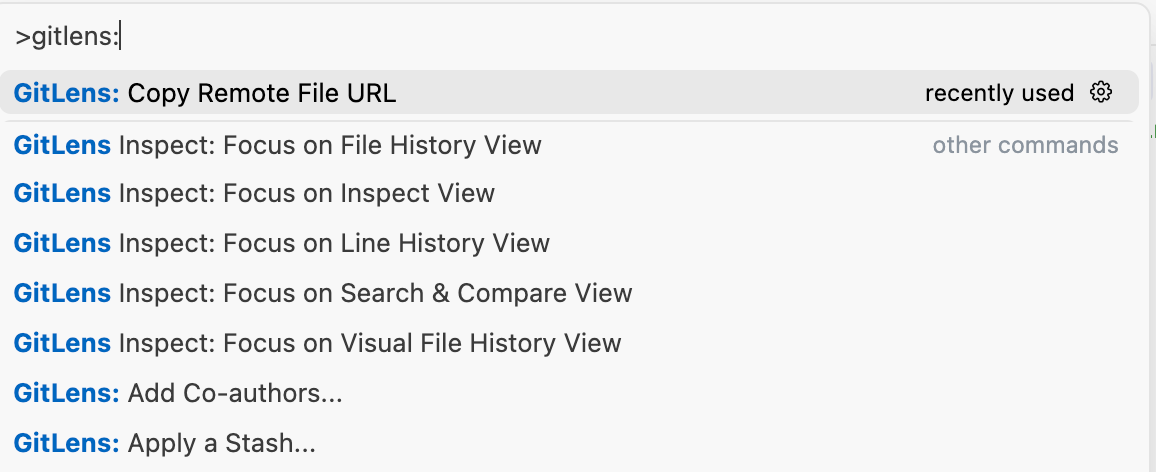The image size is (1156, 472).
Task: Click blue GitLens prefix on Search & Compare row
Action: pyautogui.click(x=62, y=294)
